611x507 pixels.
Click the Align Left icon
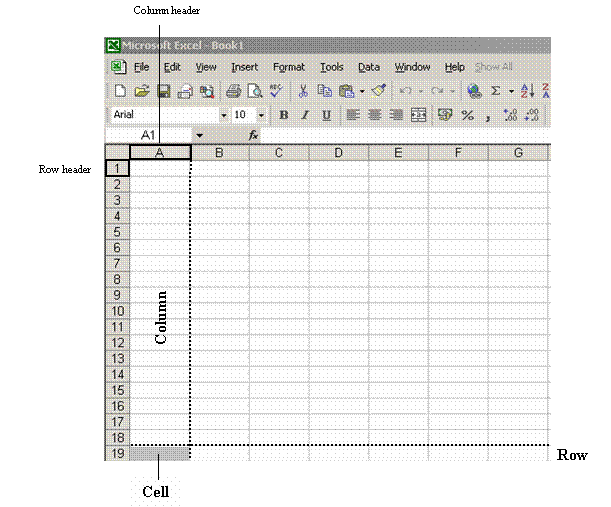353,115
